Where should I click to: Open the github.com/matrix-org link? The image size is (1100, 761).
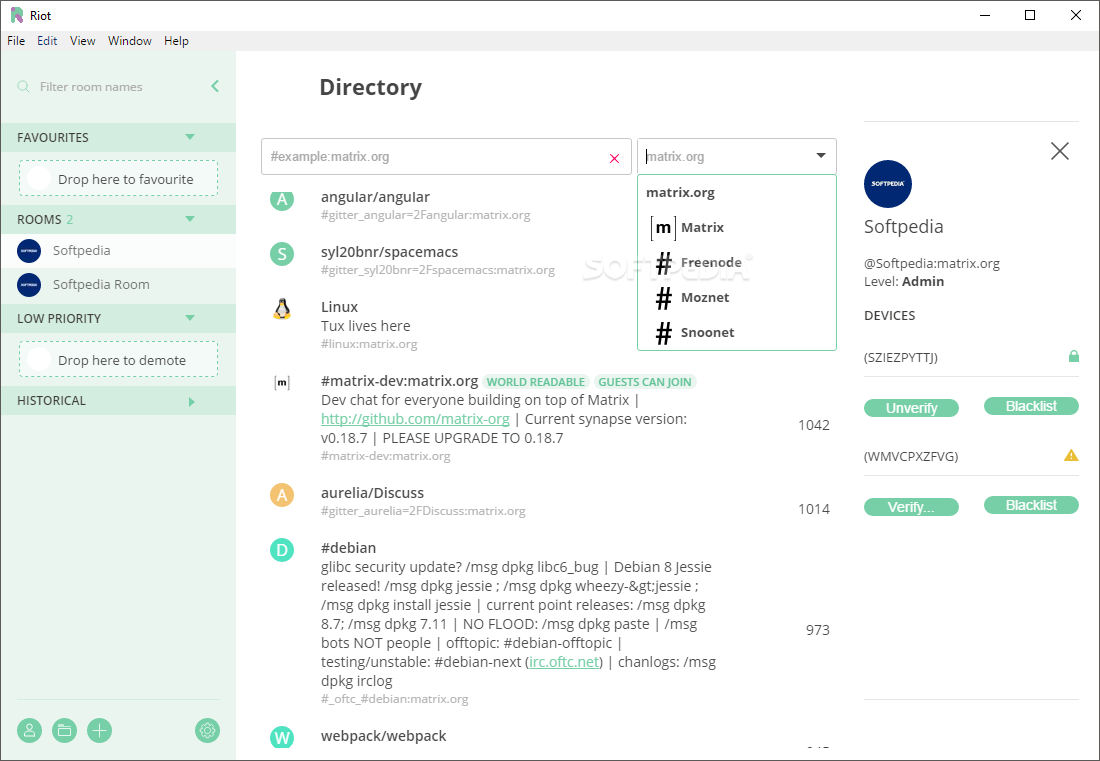coord(415,419)
